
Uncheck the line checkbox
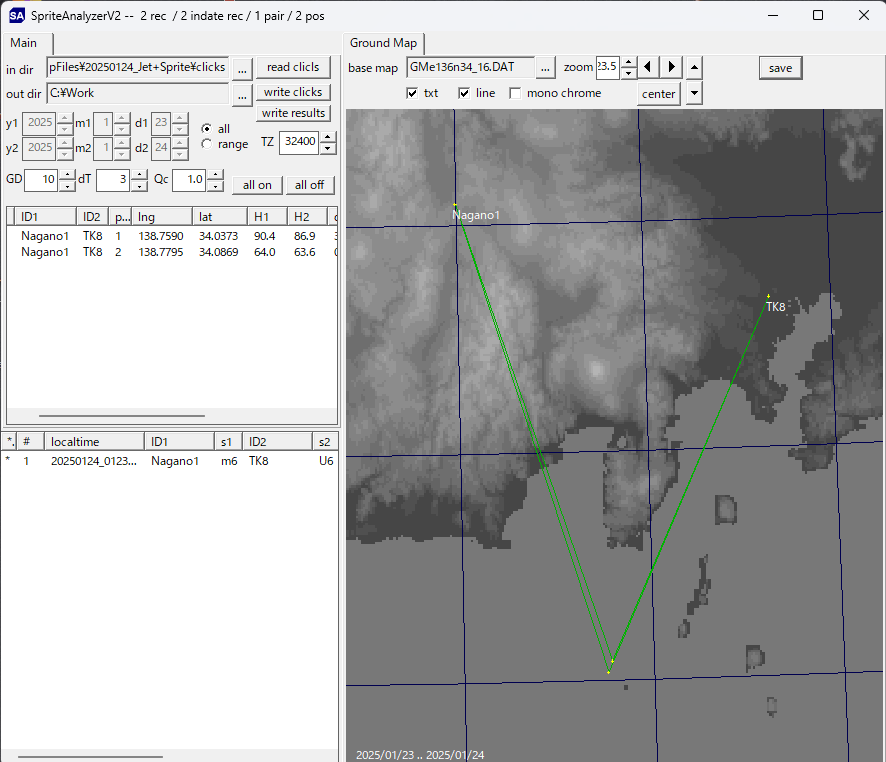point(464,93)
